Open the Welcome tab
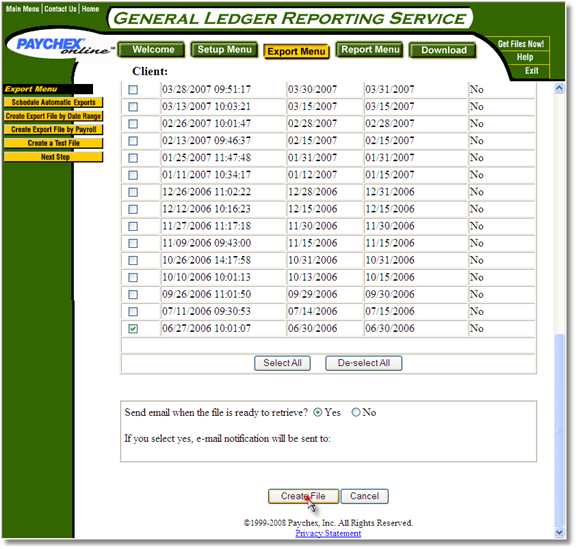 (x=152, y=50)
